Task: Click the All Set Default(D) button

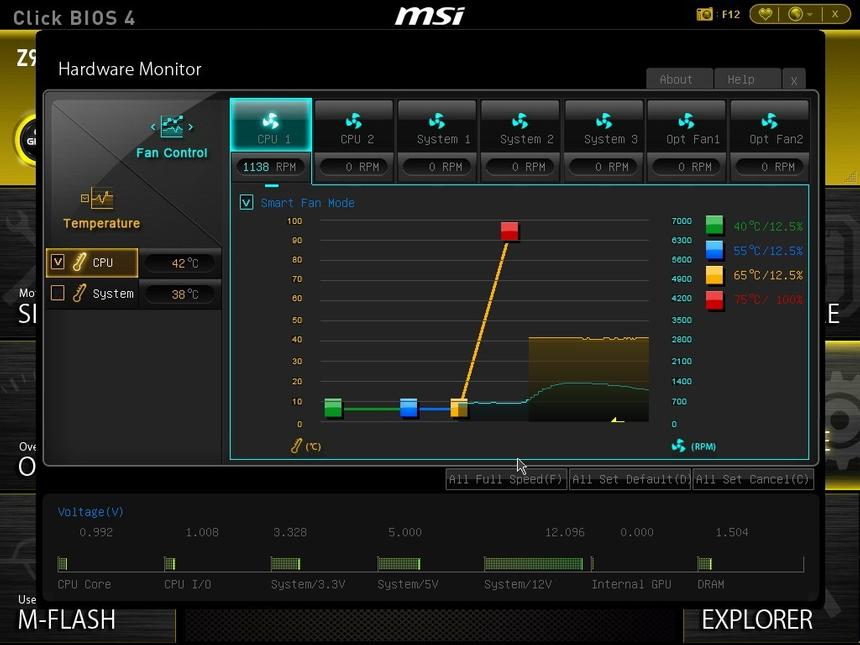Action: click(x=630, y=479)
